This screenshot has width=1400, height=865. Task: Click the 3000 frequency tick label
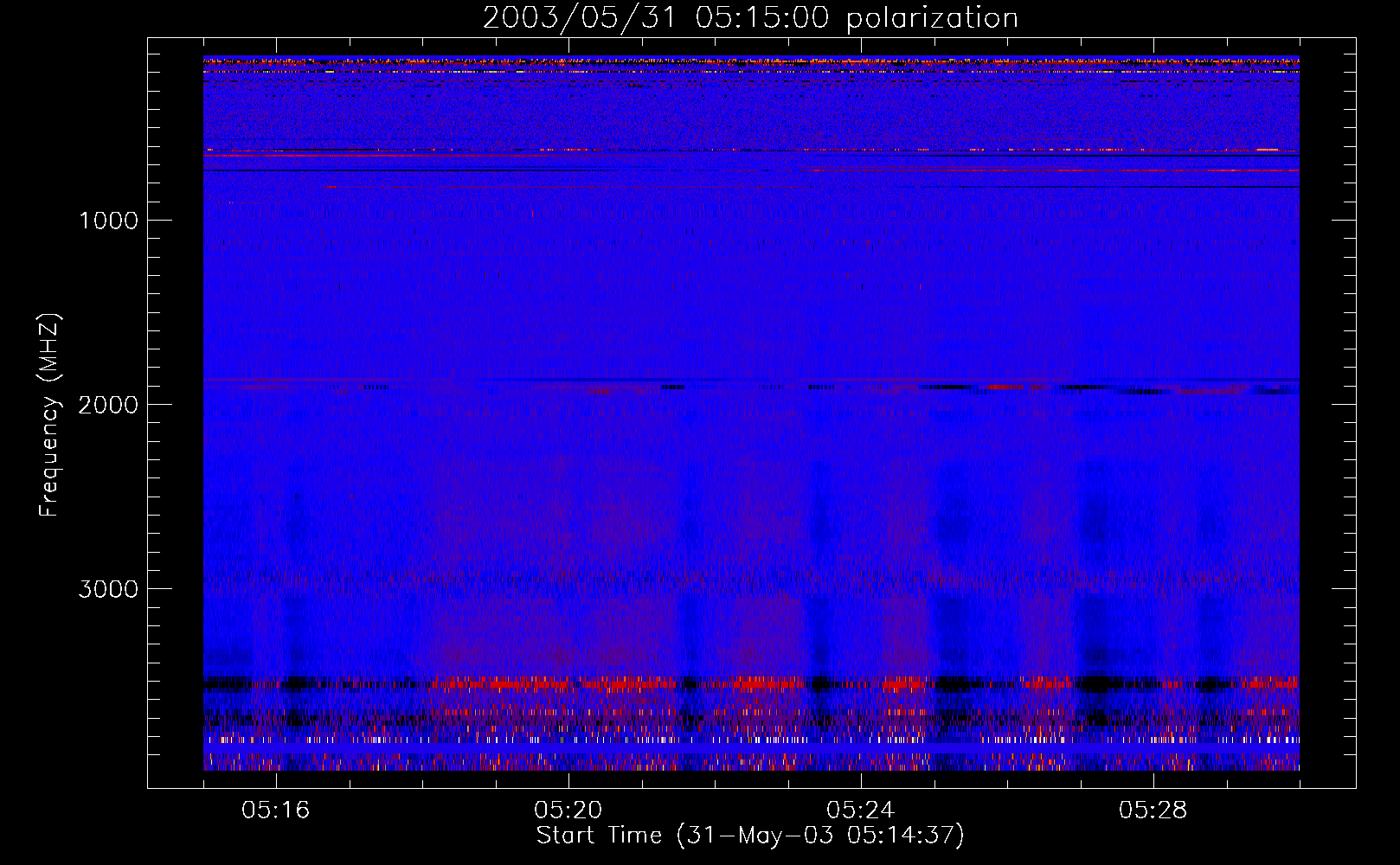coord(108,589)
